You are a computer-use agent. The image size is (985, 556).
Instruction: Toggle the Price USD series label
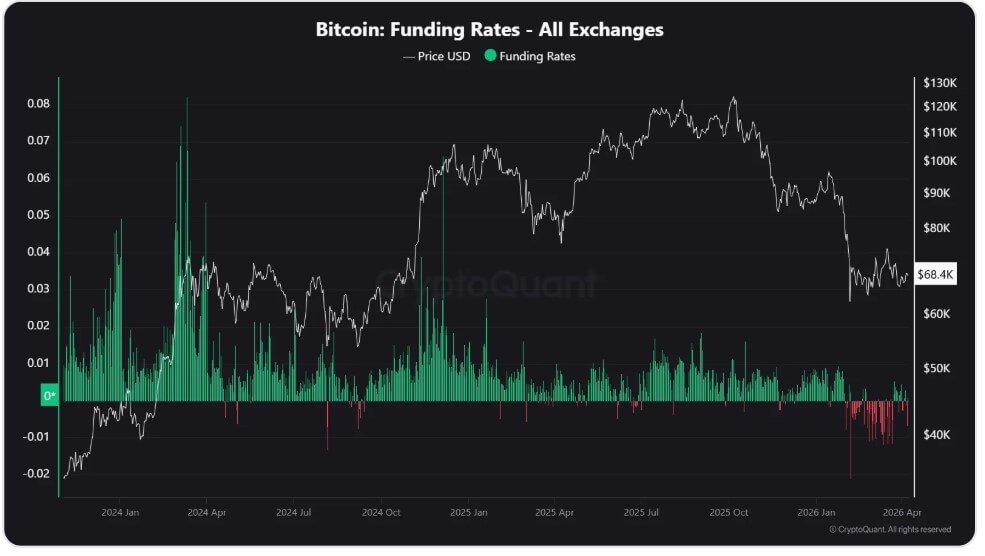tap(444, 56)
